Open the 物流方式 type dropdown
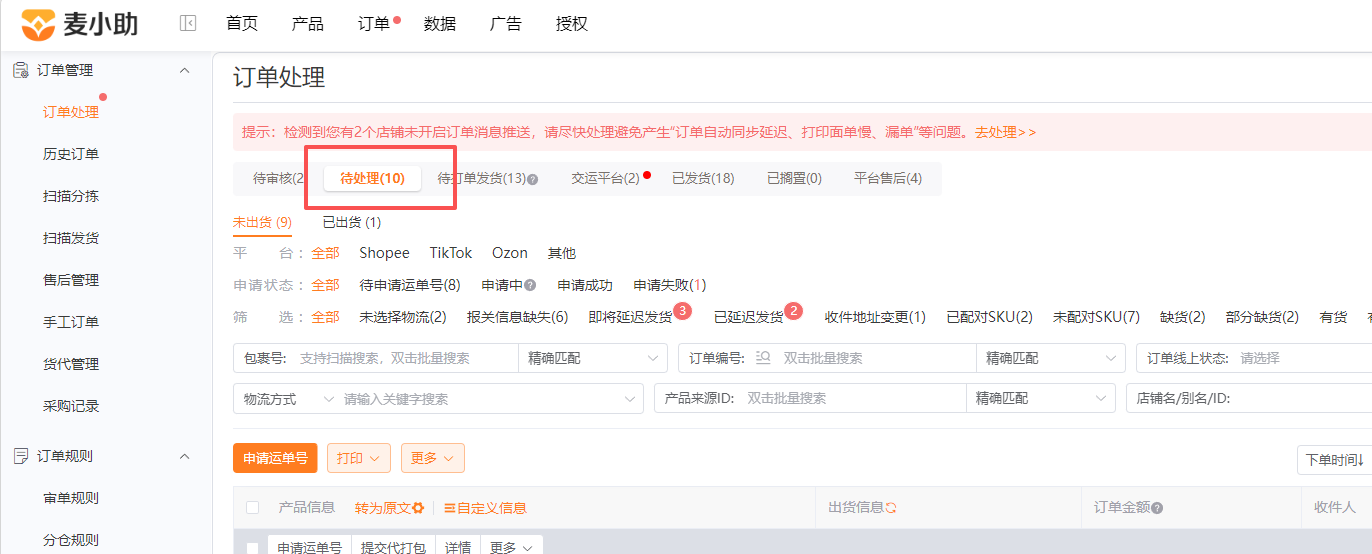This screenshot has width=1372, height=554. [x=288, y=399]
